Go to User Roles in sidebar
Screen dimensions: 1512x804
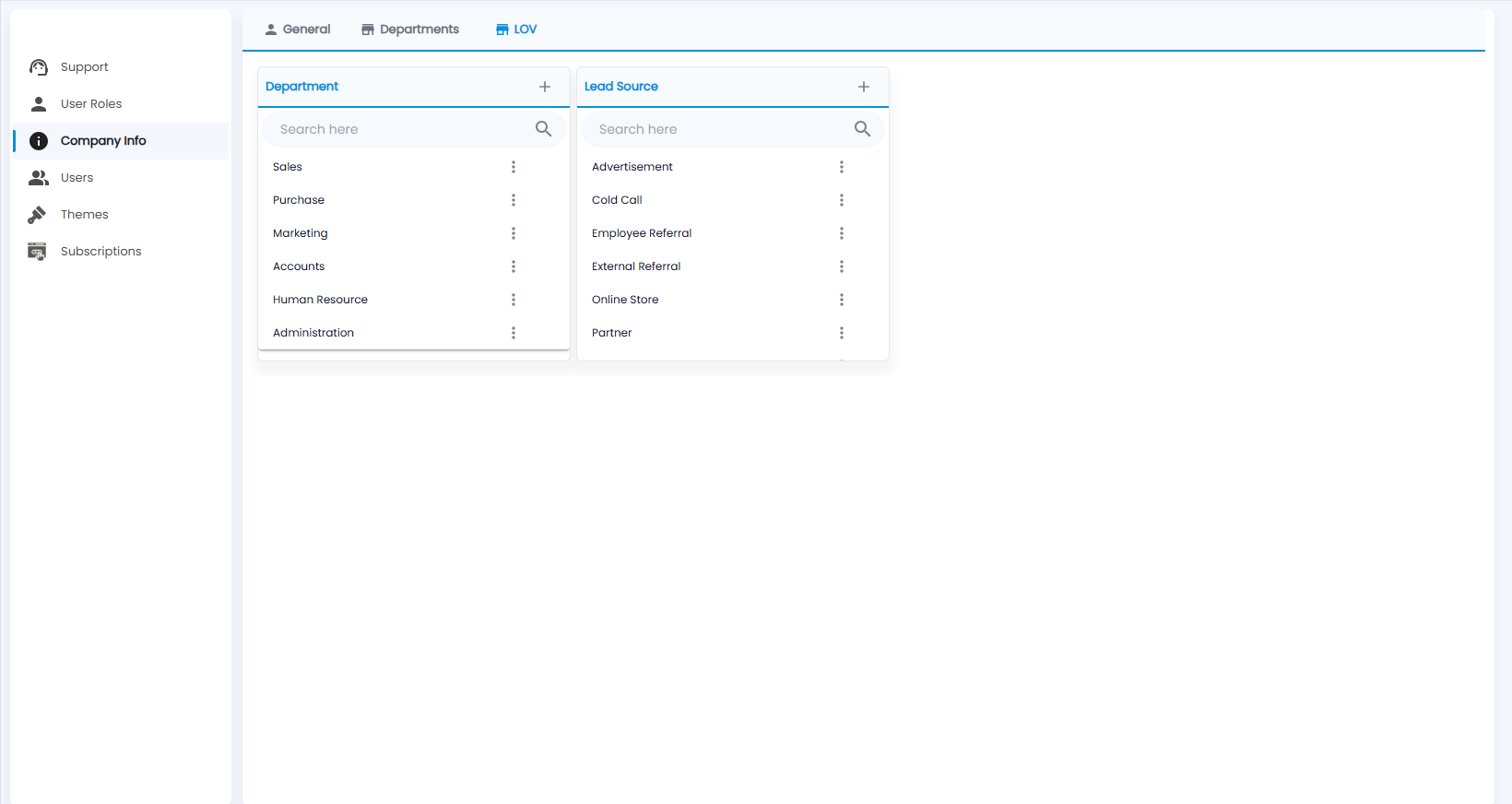click(121, 104)
